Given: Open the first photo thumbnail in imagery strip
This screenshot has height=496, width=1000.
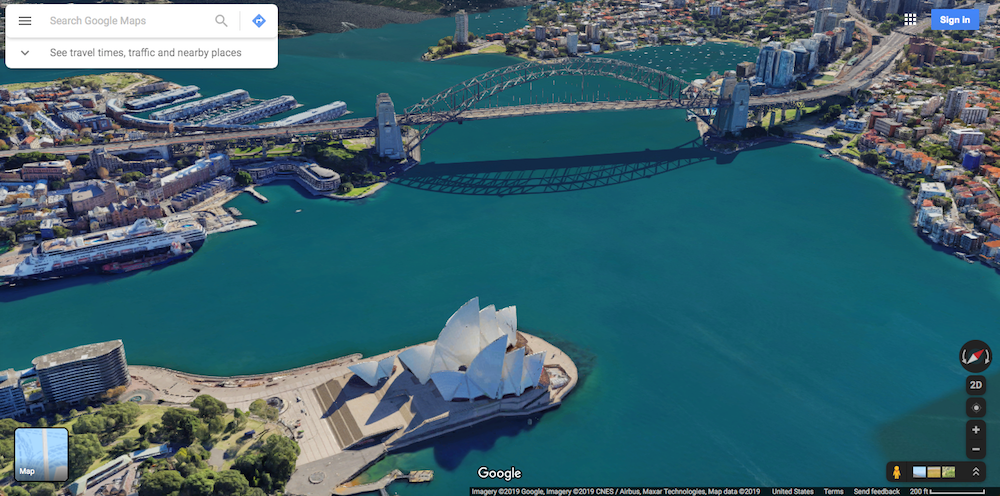Looking at the screenshot, I should pos(919,472).
